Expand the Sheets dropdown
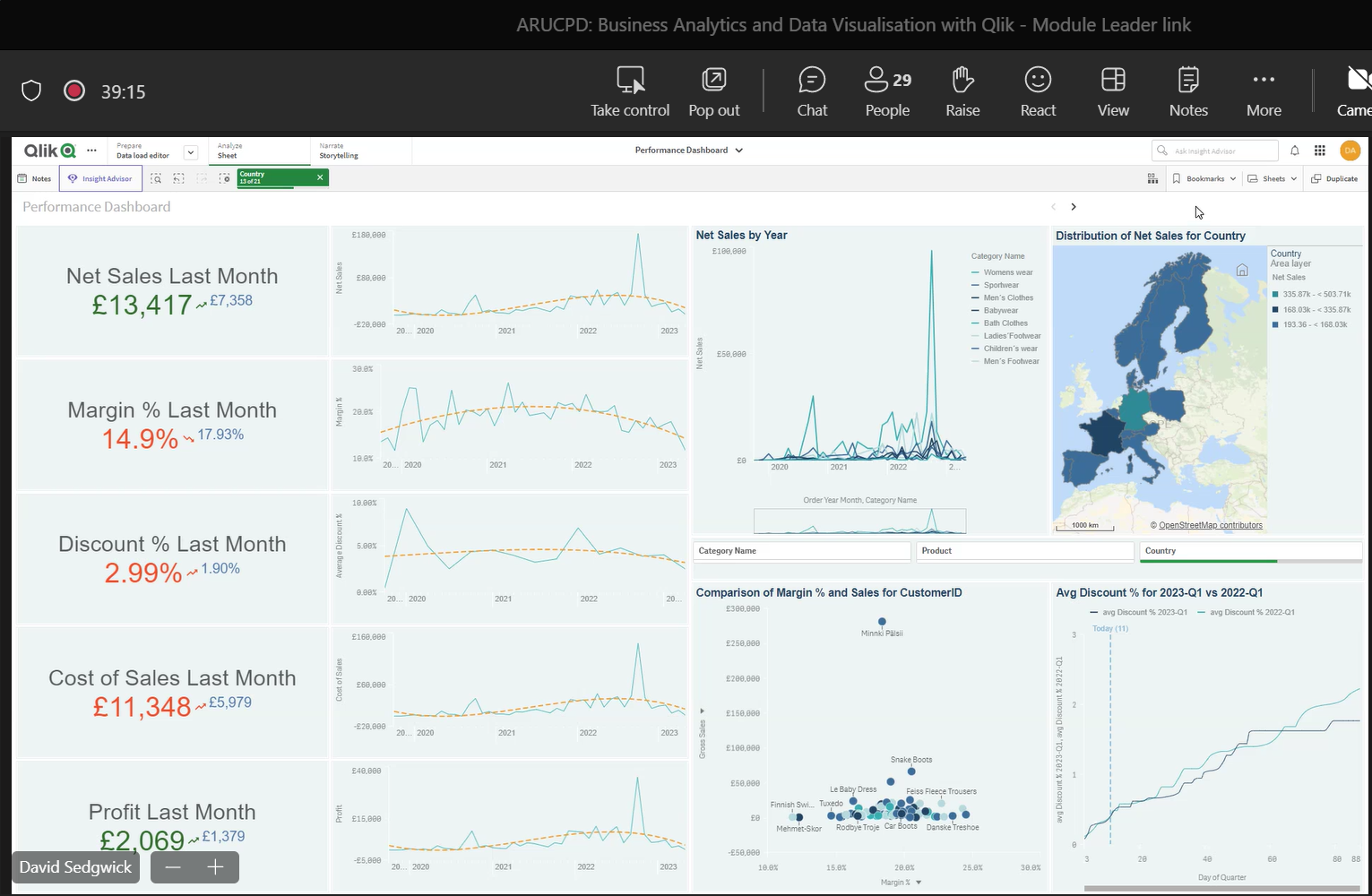The height and width of the screenshot is (896, 1372). tap(1272, 178)
